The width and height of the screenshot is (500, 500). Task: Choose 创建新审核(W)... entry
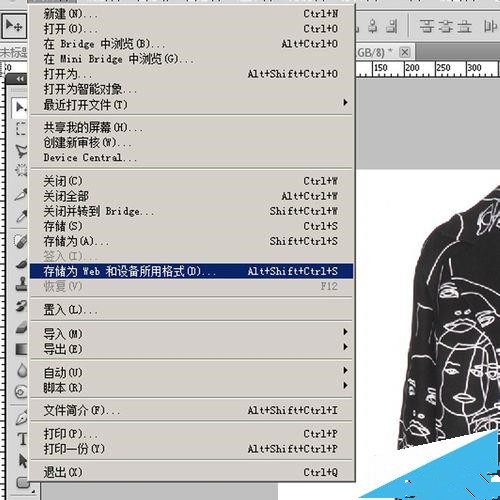point(191,142)
